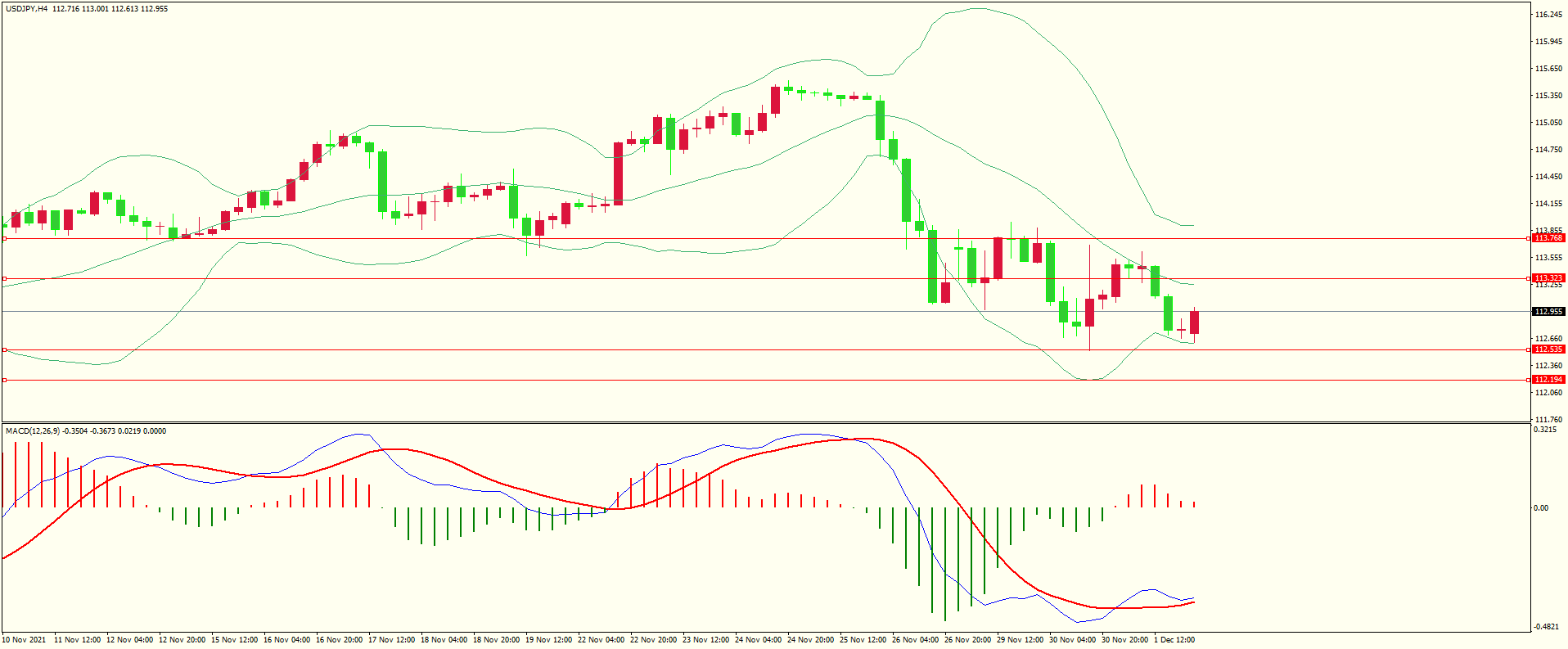The width and height of the screenshot is (1568, 649).
Task: Click the 1 Dec 12:00 time label
Action: tap(1174, 640)
